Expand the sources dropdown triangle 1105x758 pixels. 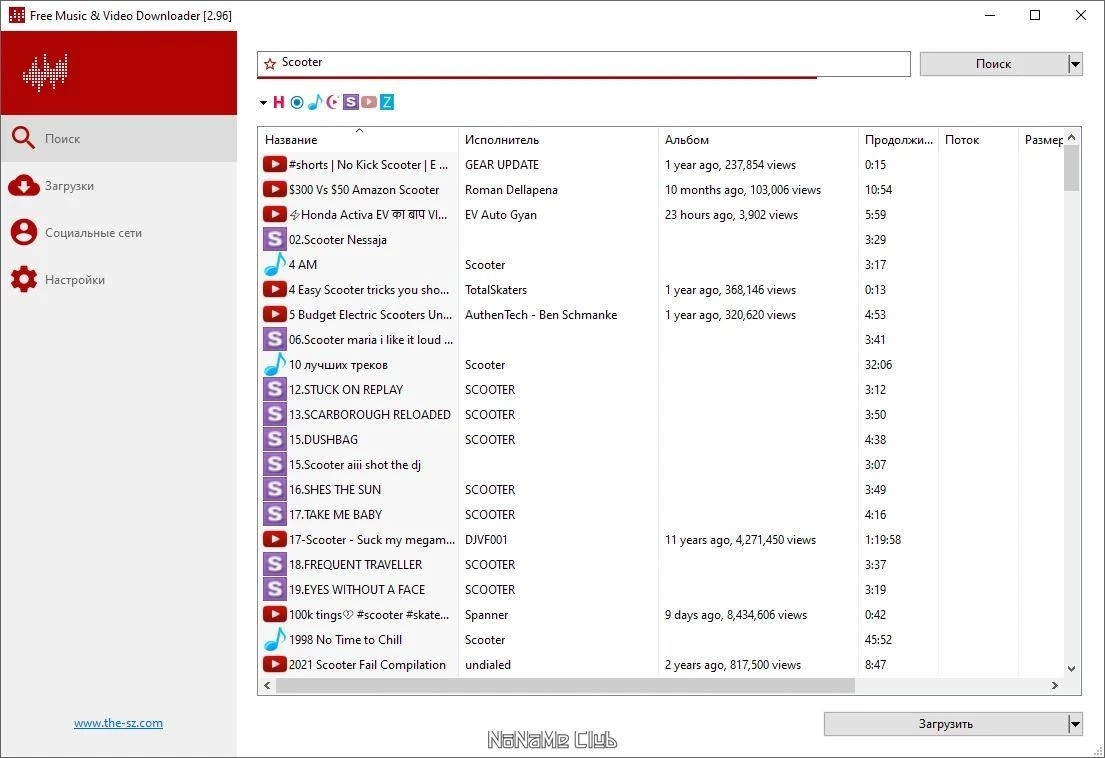263,103
